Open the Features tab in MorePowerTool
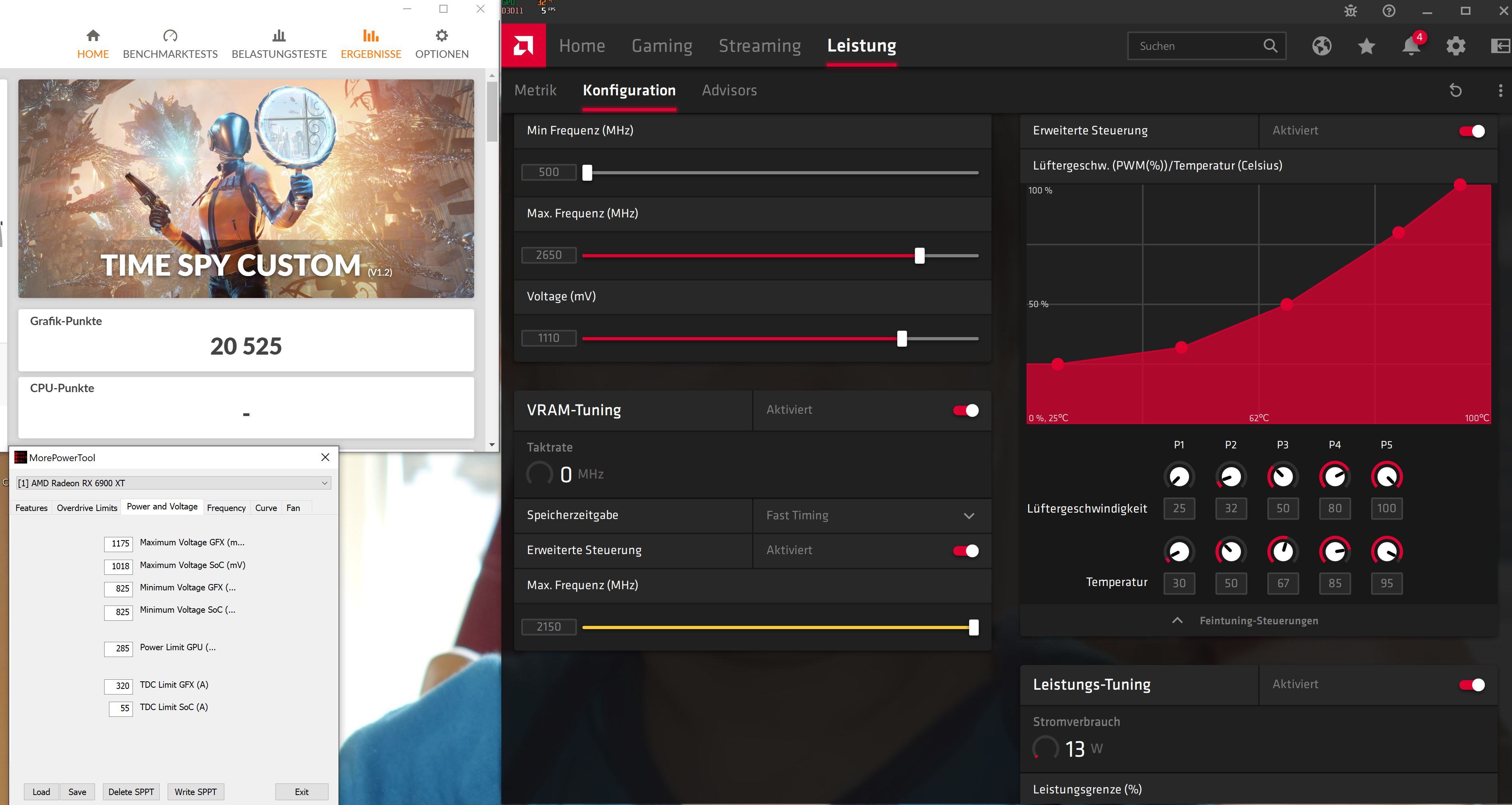The image size is (1512, 805). pos(31,507)
